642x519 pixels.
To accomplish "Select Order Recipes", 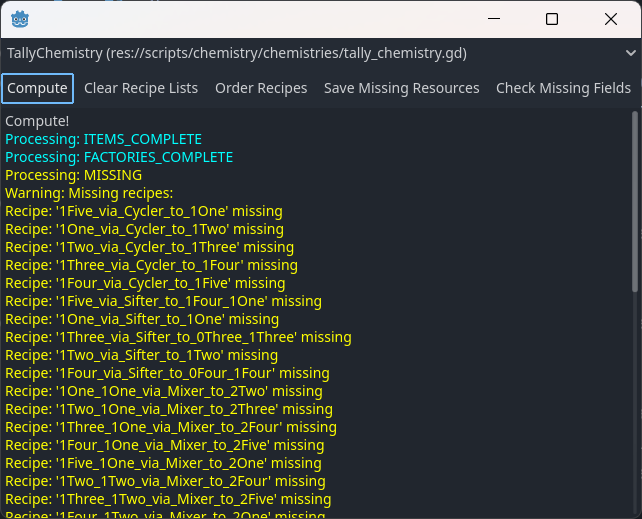I will [261, 88].
